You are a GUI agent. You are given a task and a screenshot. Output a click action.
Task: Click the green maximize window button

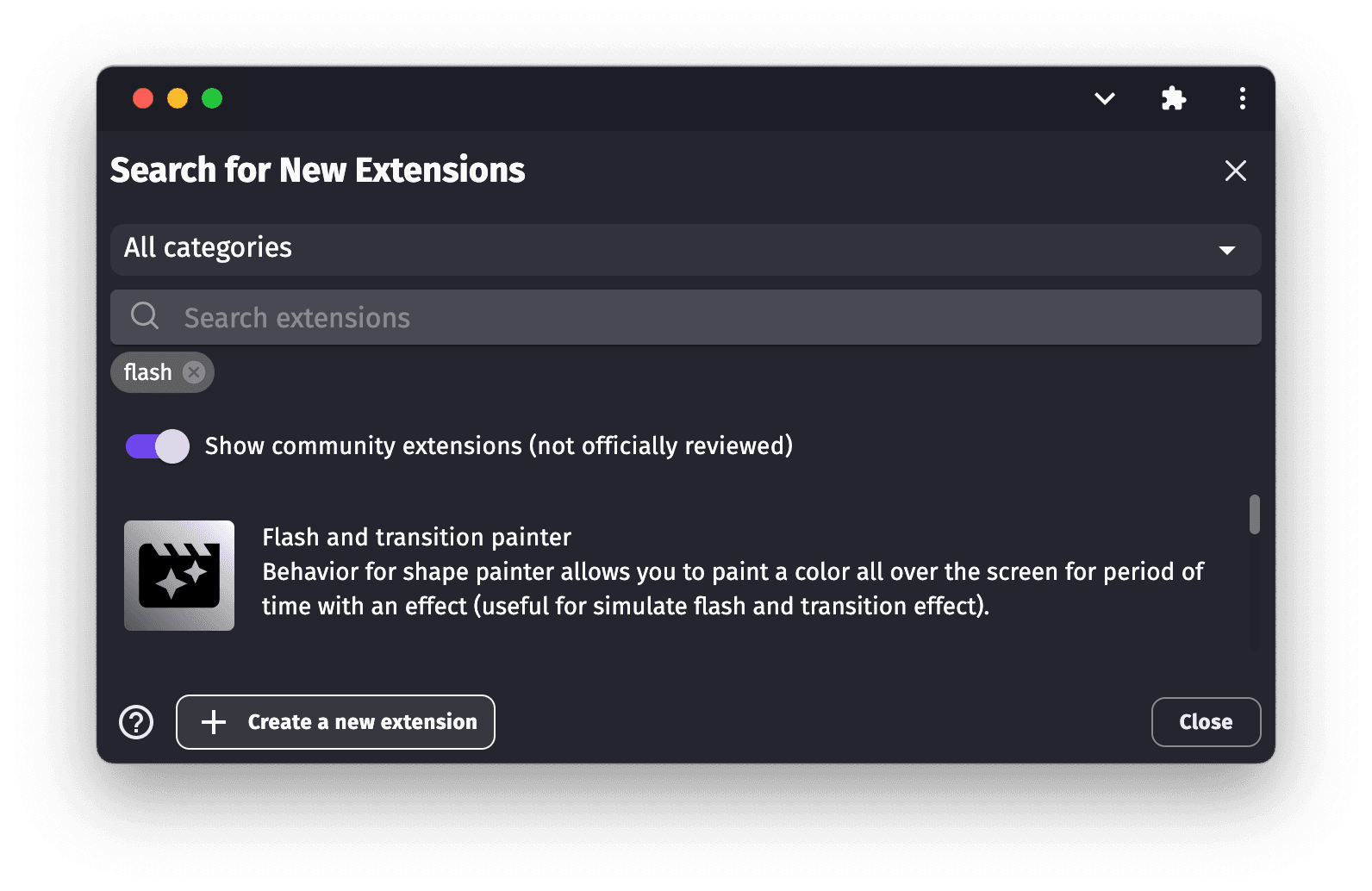[212, 98]
